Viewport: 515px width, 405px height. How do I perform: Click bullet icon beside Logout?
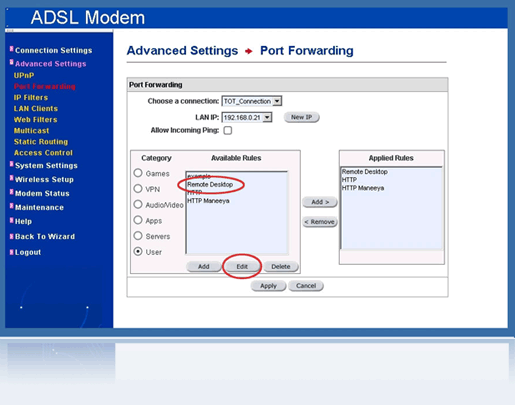pyautogui.click(x=11, y=252)
